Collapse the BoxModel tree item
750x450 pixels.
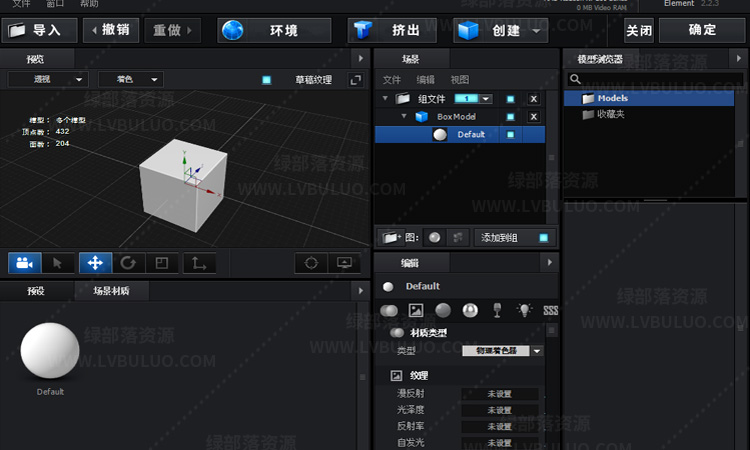coord(404,117)
